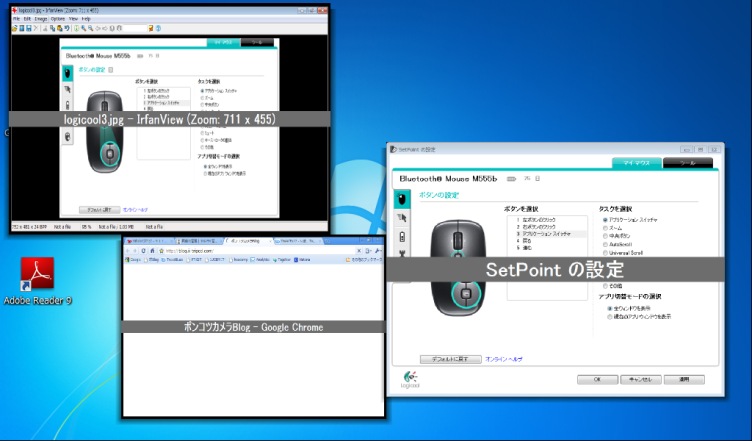Go to previous image arrow in IrfanView toolbar
This screenshot has width=752, height=441.
(98, 28)
